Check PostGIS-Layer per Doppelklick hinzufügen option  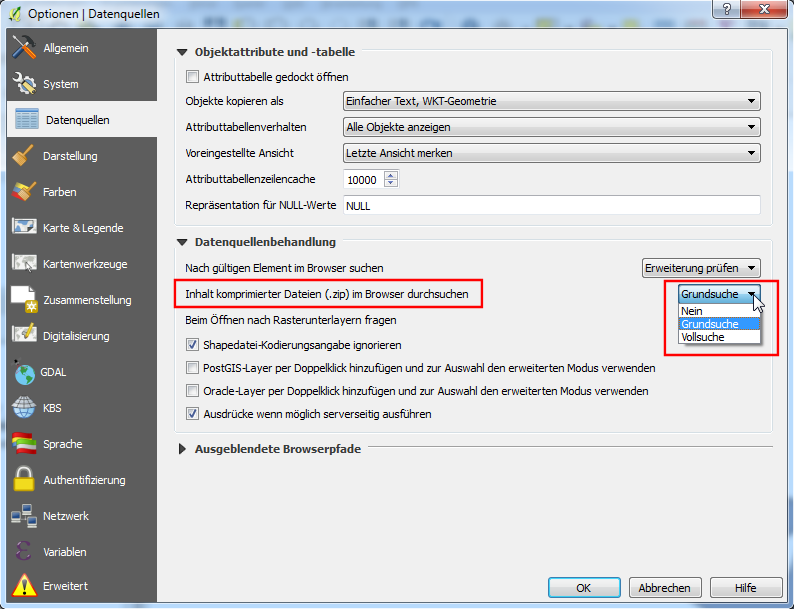coord(192,368)
